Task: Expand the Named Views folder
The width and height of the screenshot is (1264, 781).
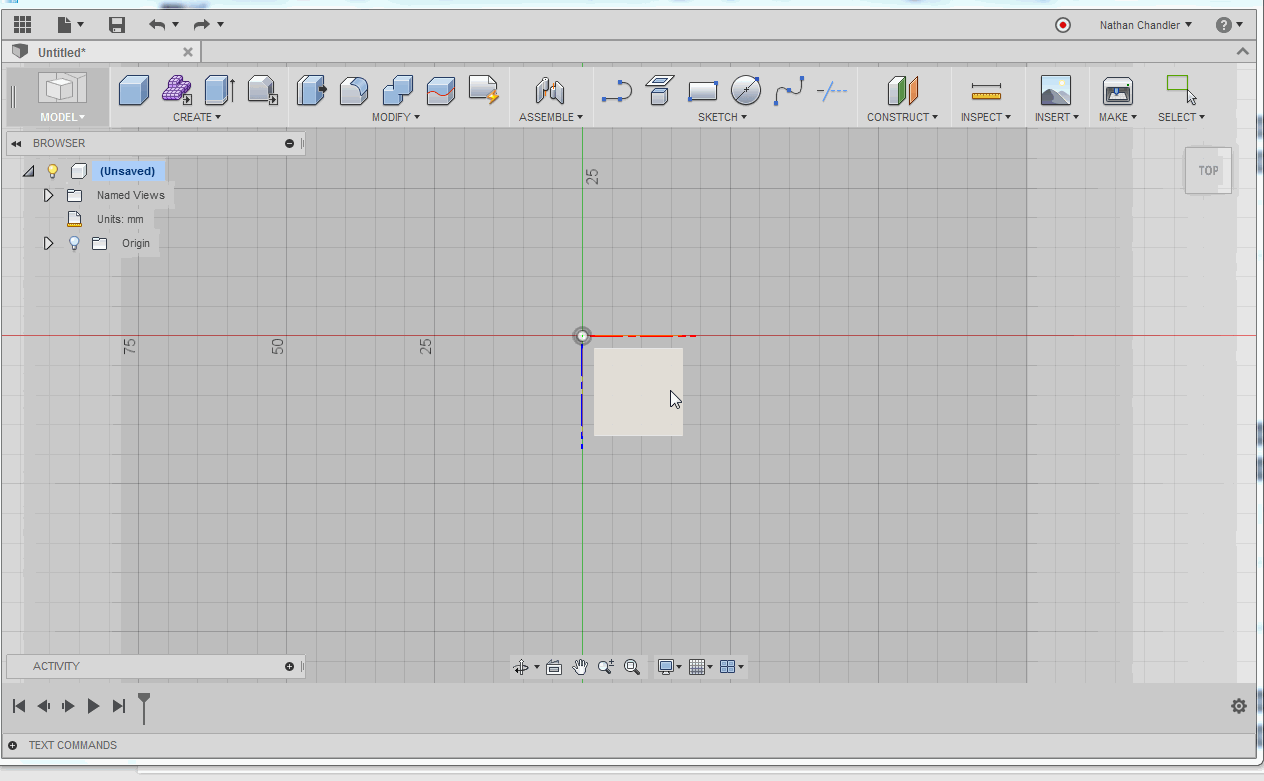Action: pos(47,195)
